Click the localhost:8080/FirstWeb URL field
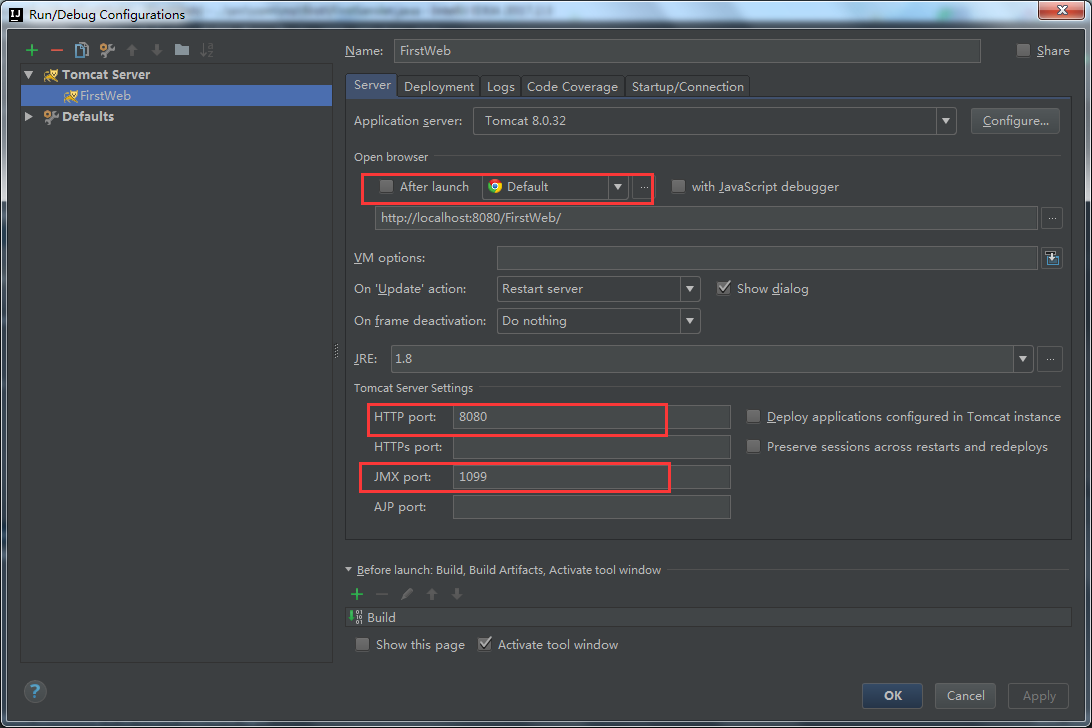 pos(706,218)
